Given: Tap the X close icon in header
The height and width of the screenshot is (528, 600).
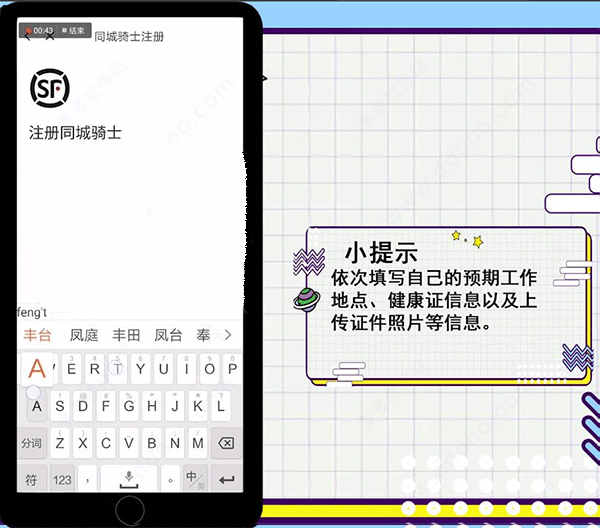Looking at the screenshot, I should click(48, 38).
